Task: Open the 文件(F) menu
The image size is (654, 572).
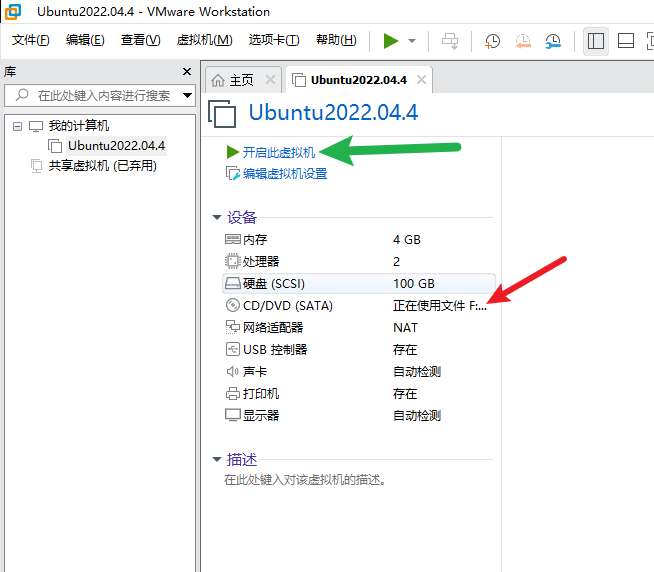Action: 30,40
